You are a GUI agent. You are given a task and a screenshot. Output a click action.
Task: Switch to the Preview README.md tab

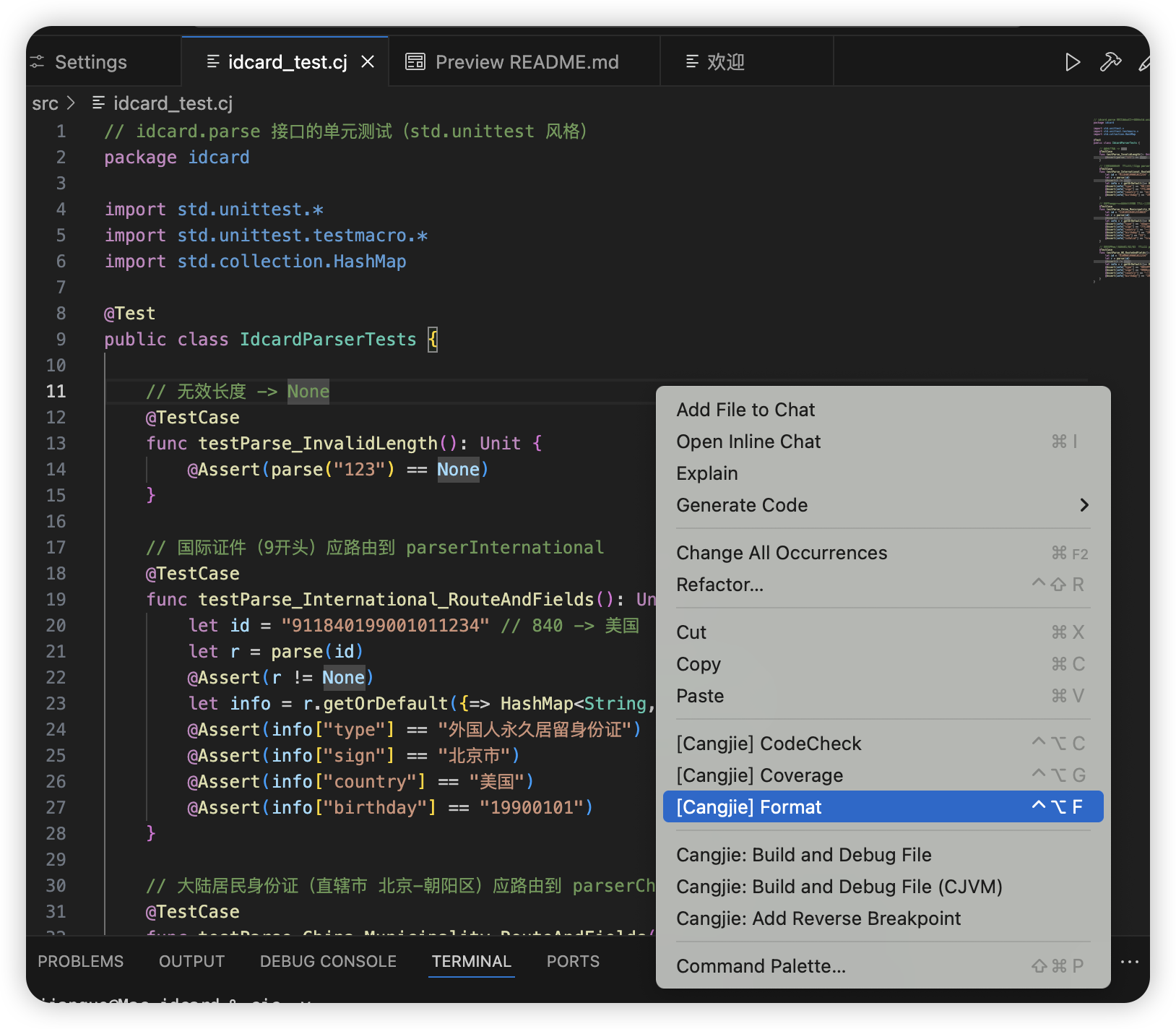tap(525, 62)
